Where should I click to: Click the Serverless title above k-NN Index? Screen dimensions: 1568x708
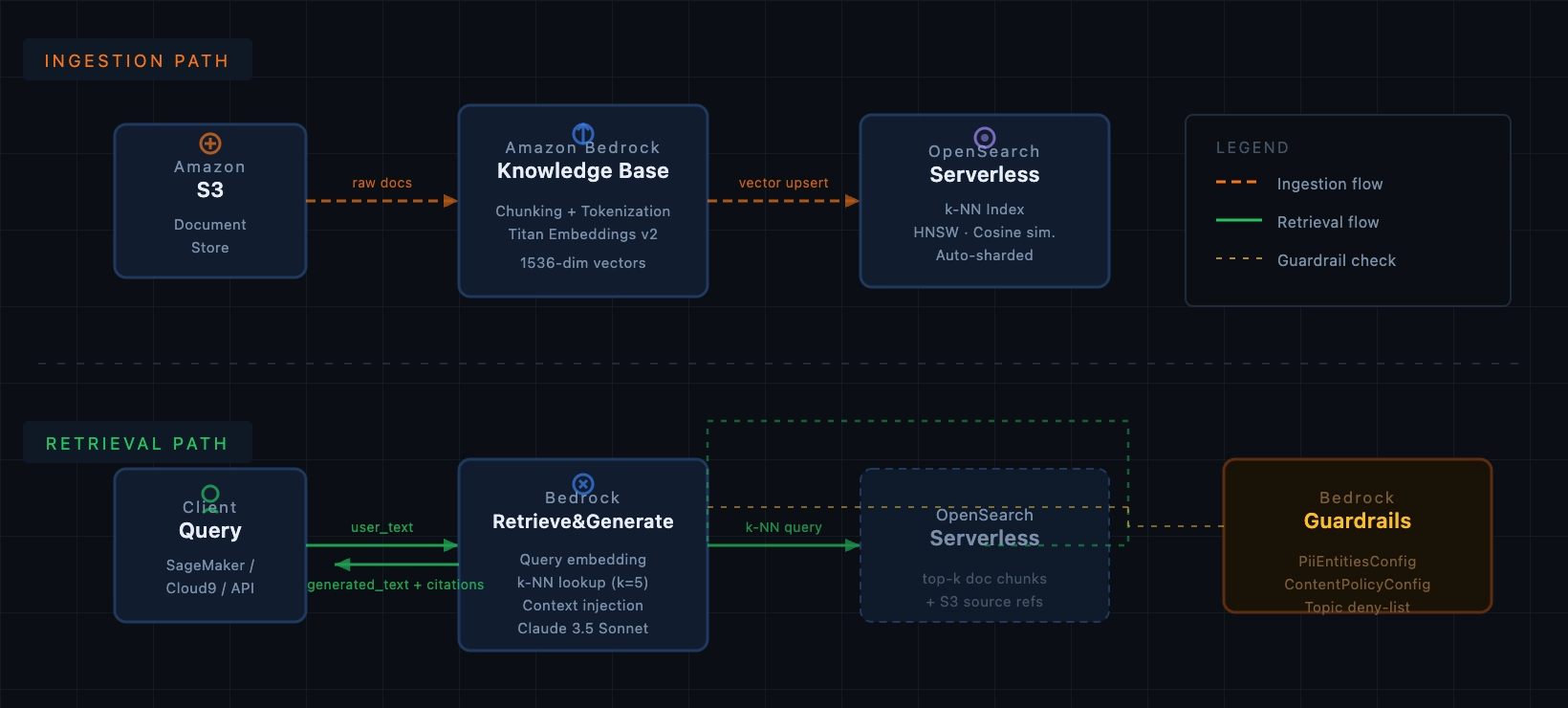pyautogui.click(x=985, y=174)
